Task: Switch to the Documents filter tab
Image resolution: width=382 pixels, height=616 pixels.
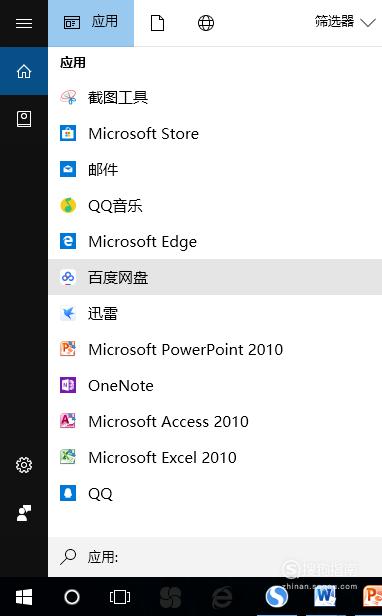Action: (158, 23)
